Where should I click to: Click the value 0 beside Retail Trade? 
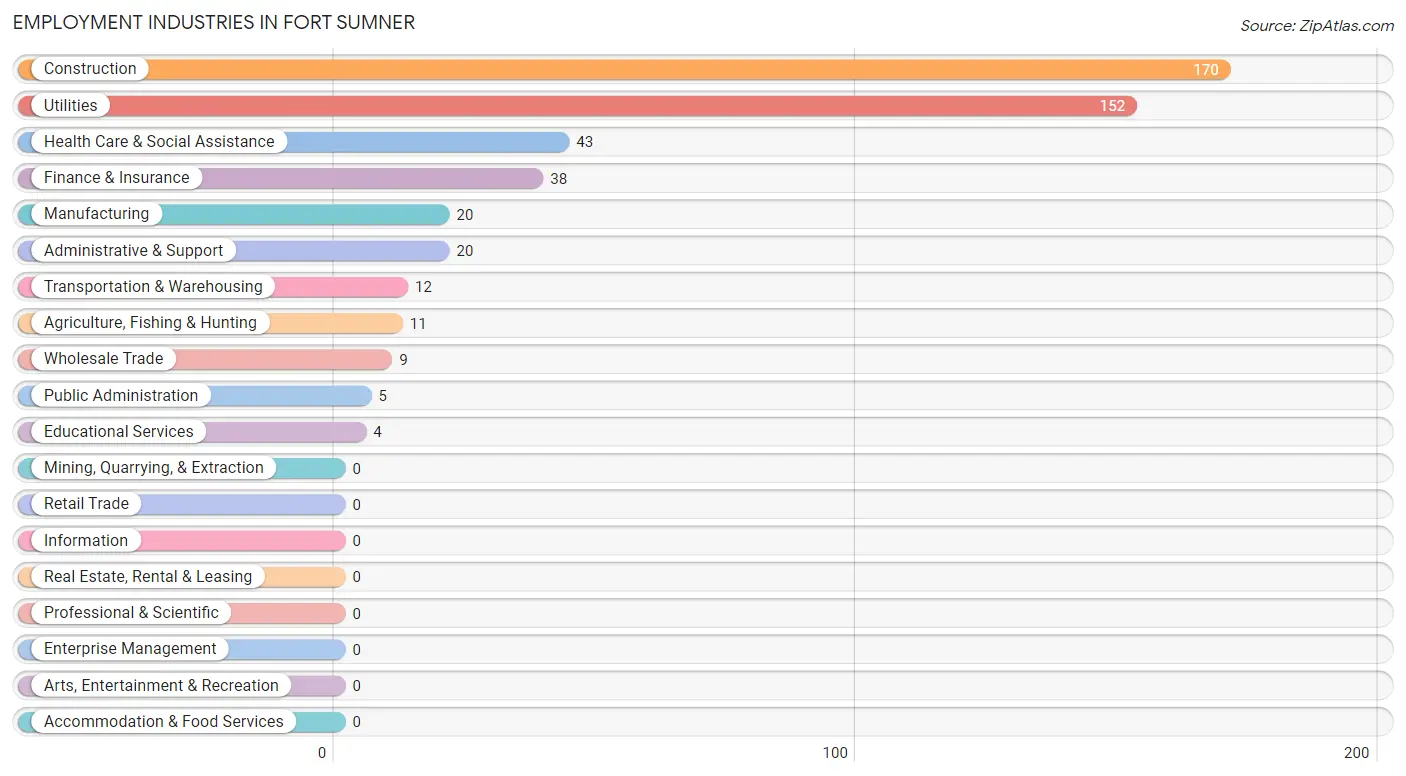pyautogui.click(x=356, y=504)
